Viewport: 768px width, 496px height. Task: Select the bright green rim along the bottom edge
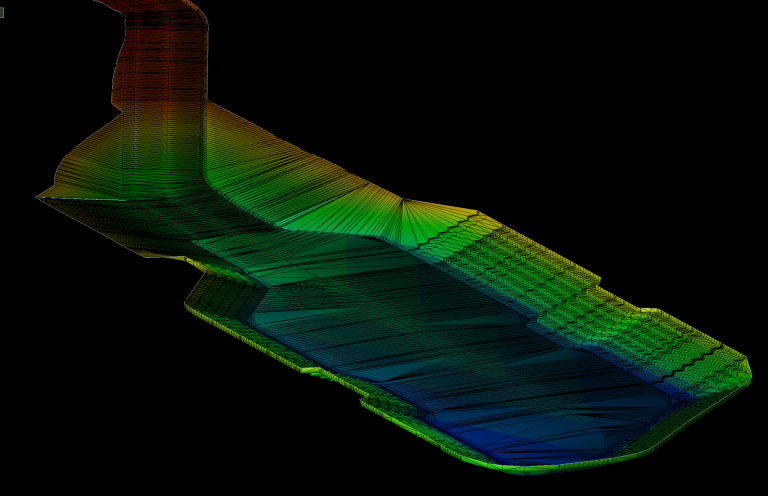[520, 467]
